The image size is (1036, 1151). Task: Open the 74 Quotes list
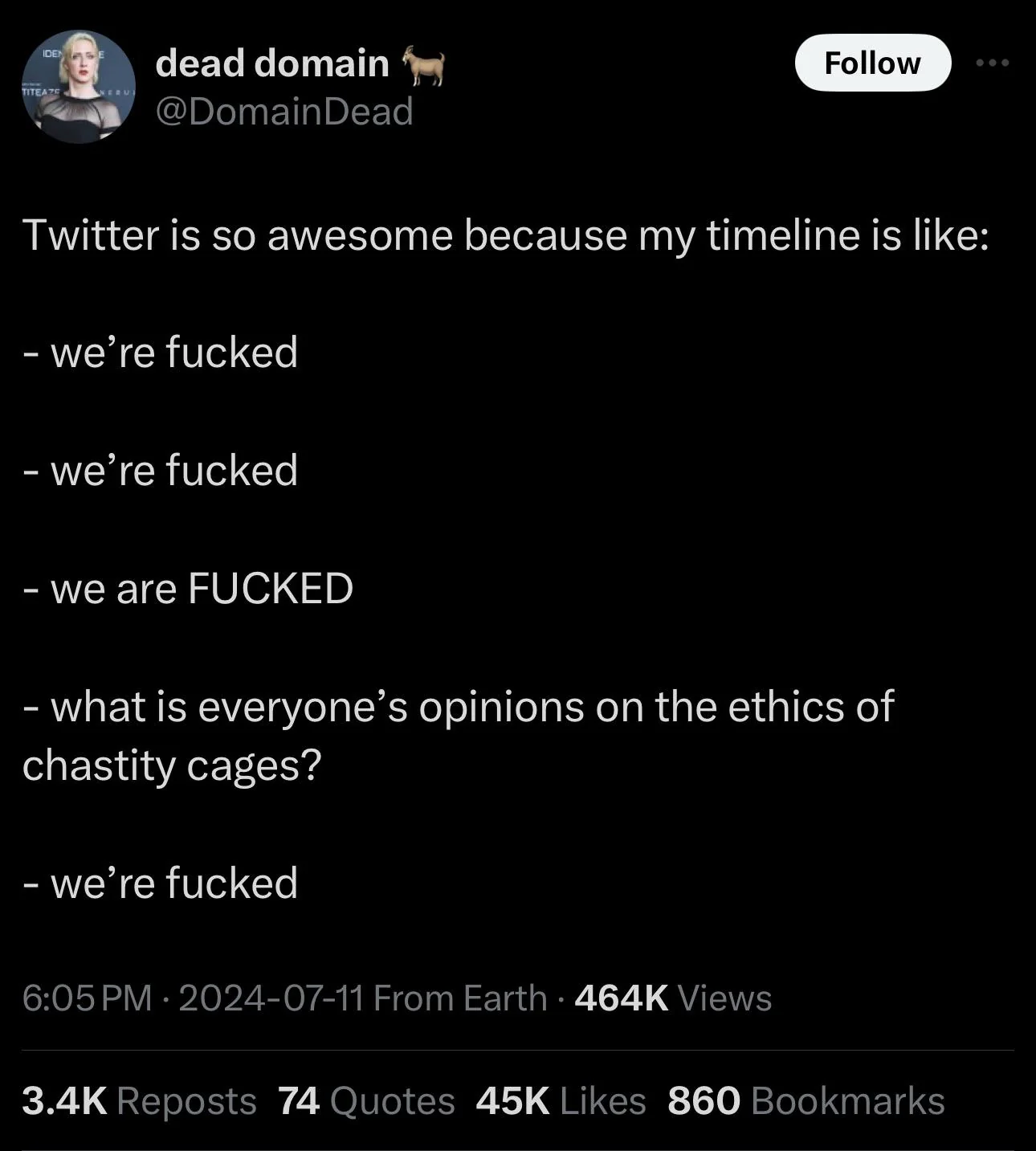[x=366, y=1100]
